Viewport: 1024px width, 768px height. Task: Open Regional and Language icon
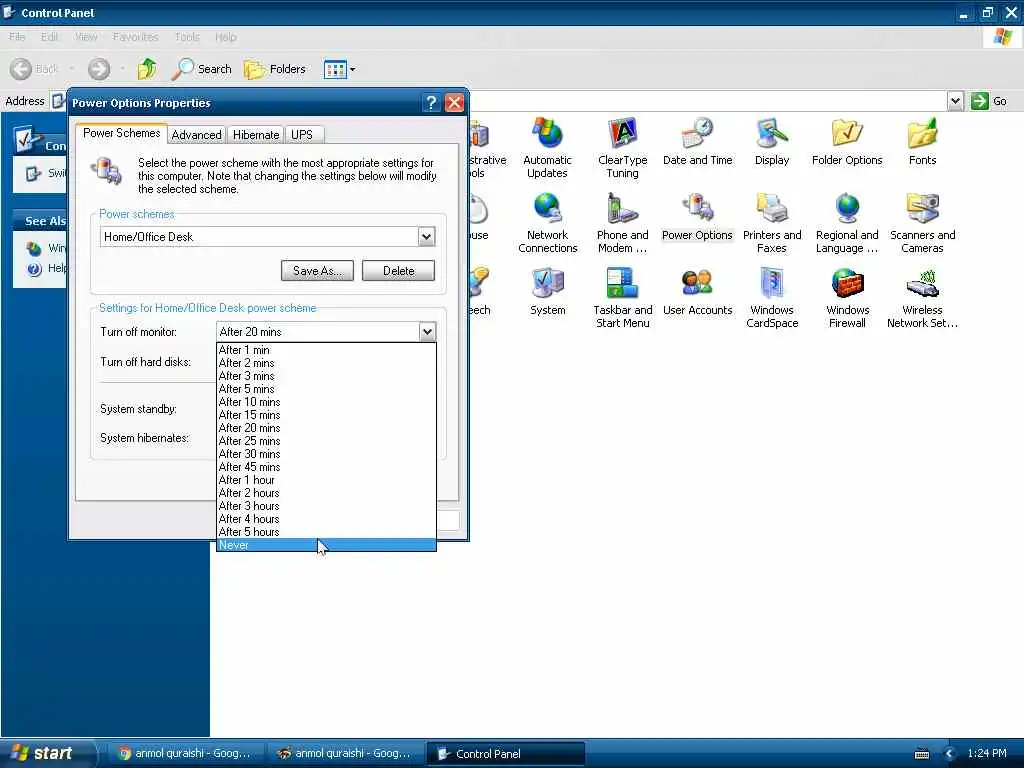(847, 223)
